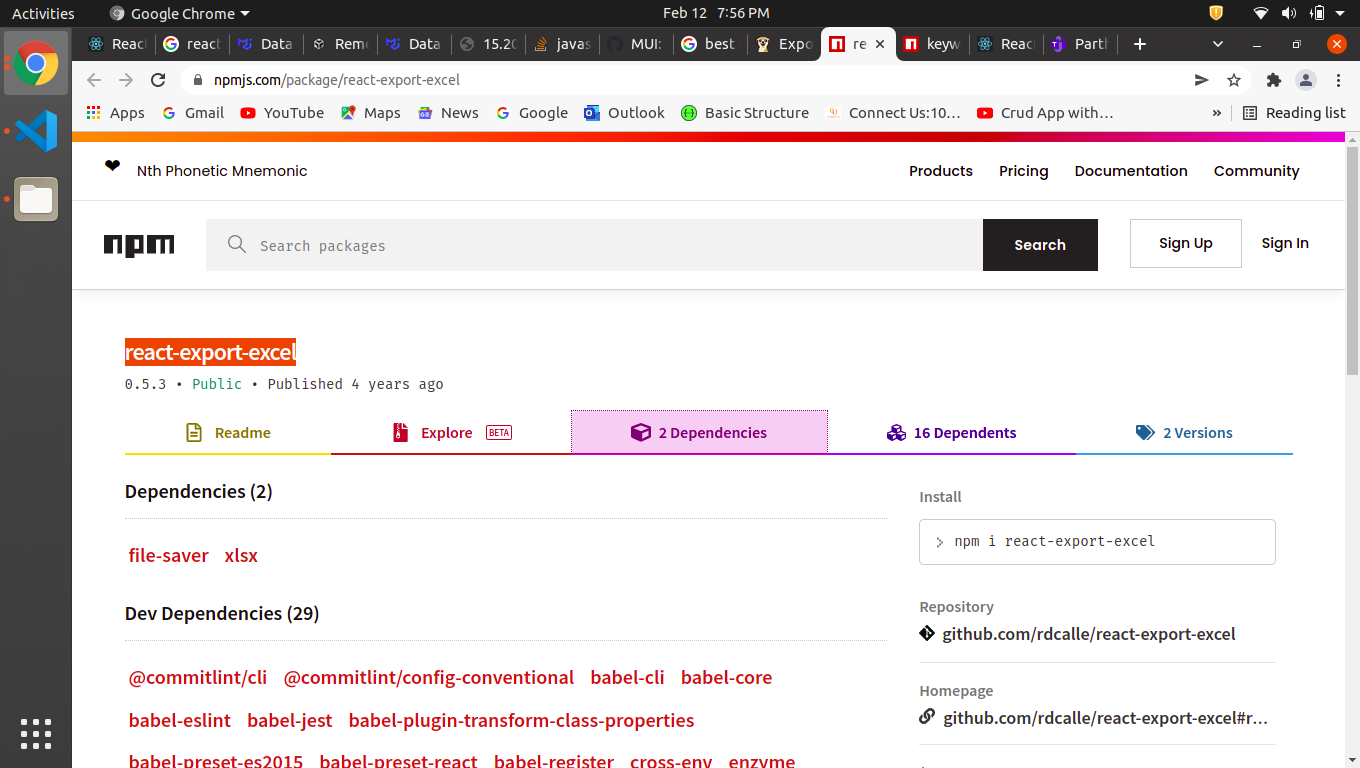This screenshot has height=768, width=1360.
Task: Open the babel-core dev dependency
Action: point(726,678)
